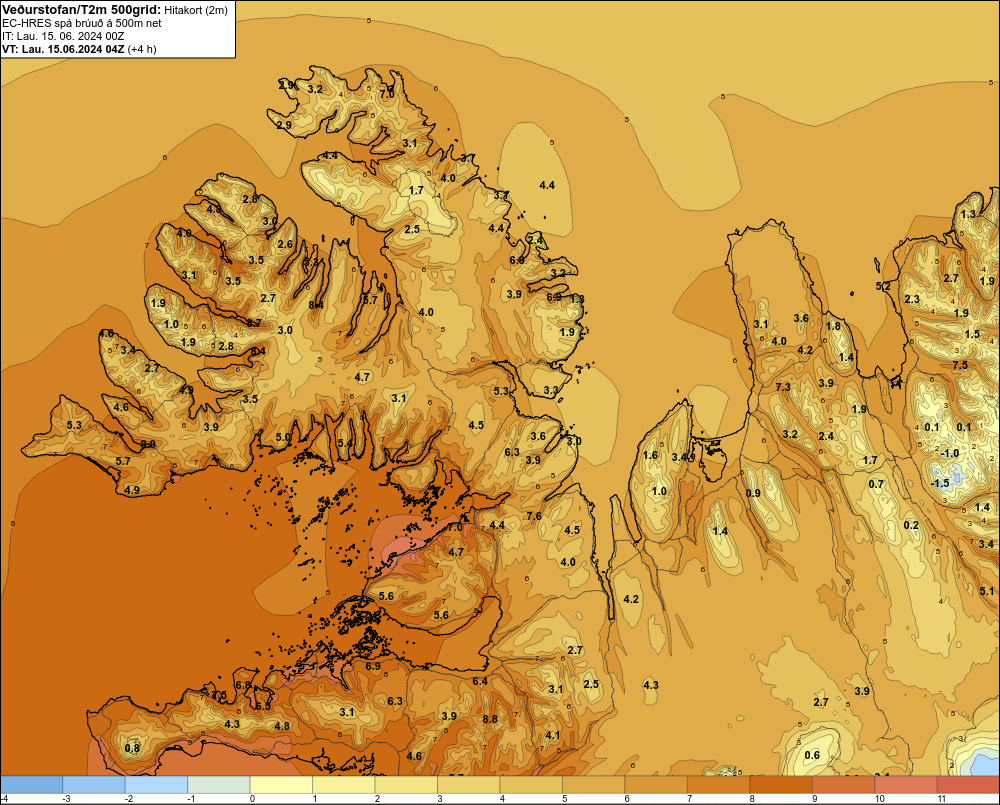Click the 0.2 temperature value on the map
Image resolution: width=1000 pixels, height=805 pixels.
coord(911,525)
